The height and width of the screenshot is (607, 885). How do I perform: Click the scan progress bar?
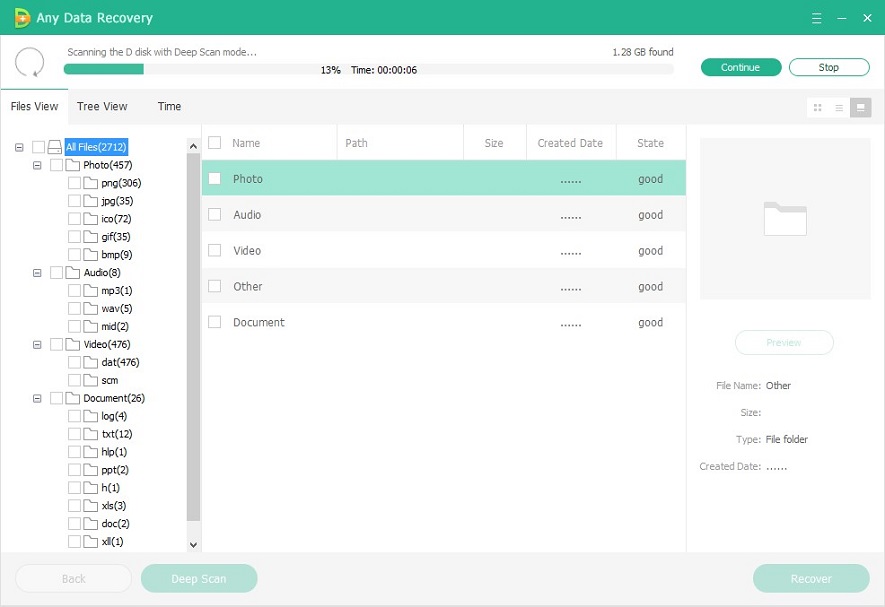click(369, 69)
